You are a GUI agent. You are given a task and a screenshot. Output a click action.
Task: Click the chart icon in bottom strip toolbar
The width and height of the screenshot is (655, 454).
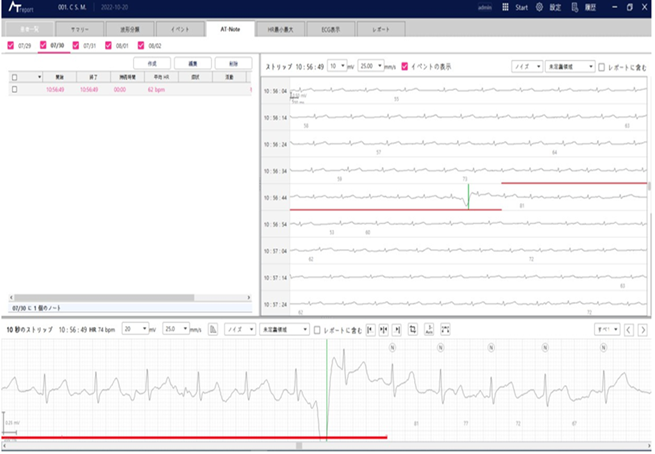(x=212, y=328)
